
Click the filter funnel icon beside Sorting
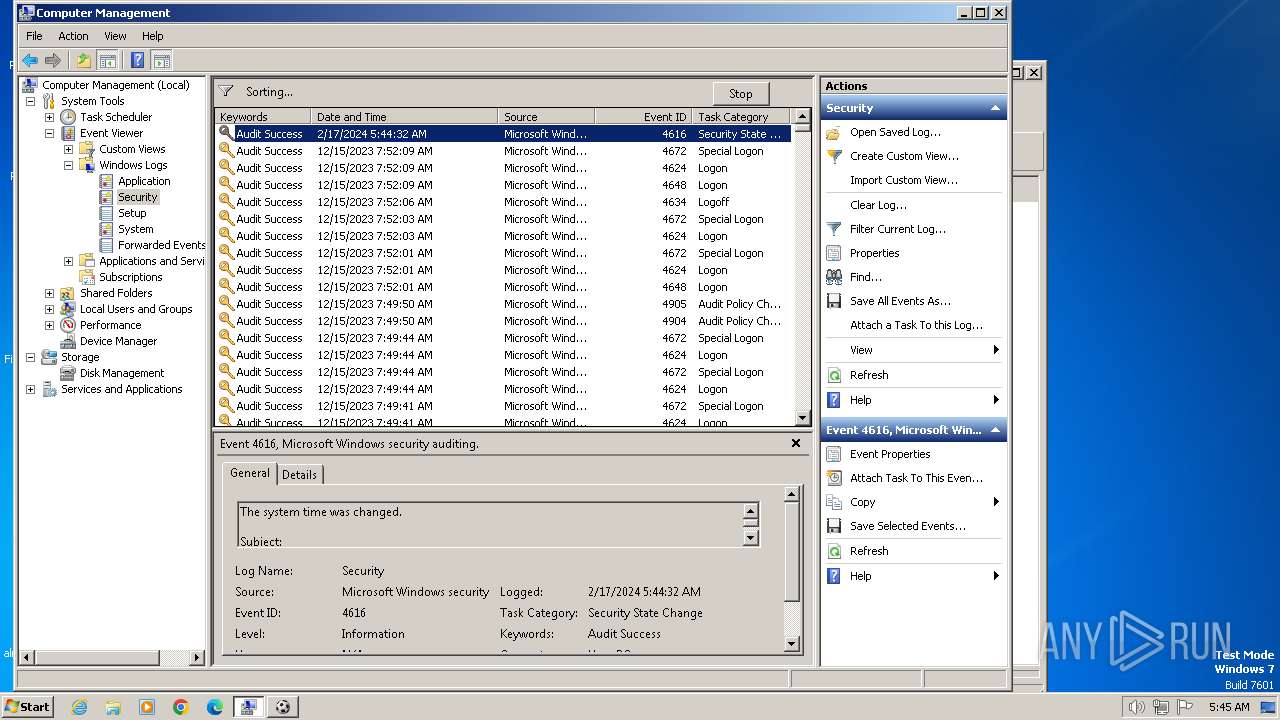pyautogui.click(x=226, y=91)
